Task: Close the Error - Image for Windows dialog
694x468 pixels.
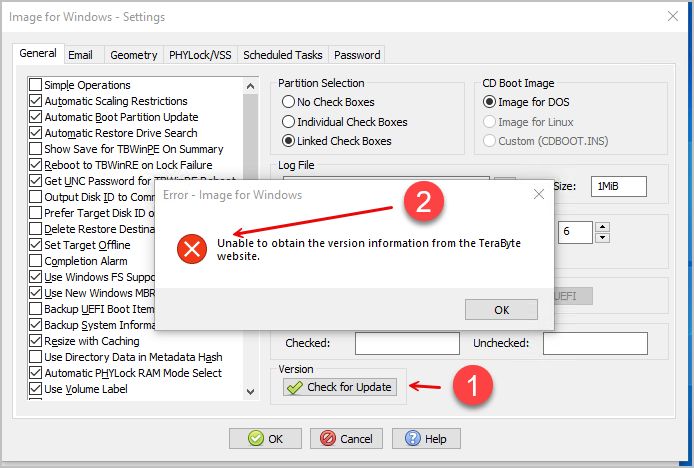Action: pyautogui.click(x=539, y=194)
